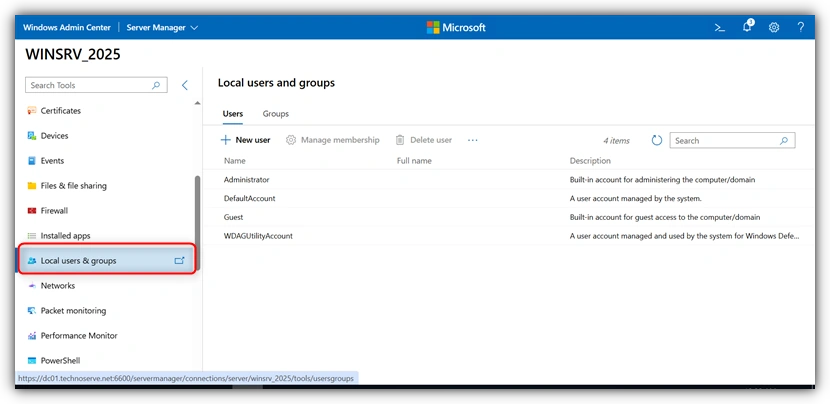The height and width of the screenshot is (404, 830).
Task: Open the help question mark icon
Action: pyautogui.click(x=801, y=28)
